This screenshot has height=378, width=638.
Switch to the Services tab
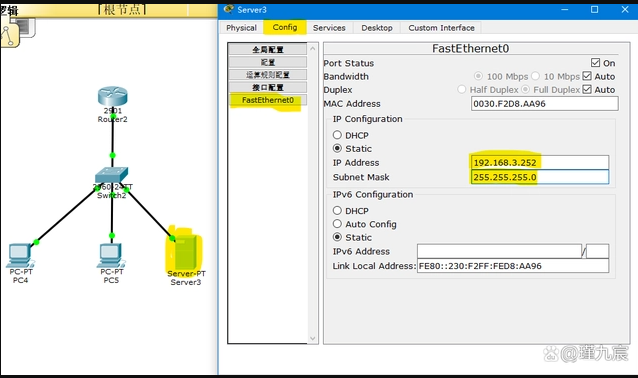(x=329, y=28)
